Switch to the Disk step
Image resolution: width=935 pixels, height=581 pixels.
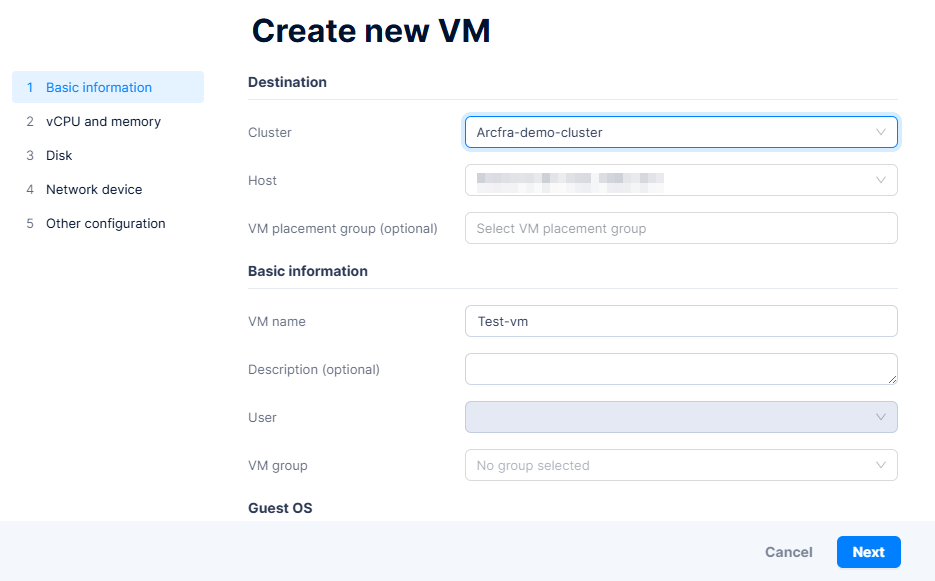(x=59, y=155)
